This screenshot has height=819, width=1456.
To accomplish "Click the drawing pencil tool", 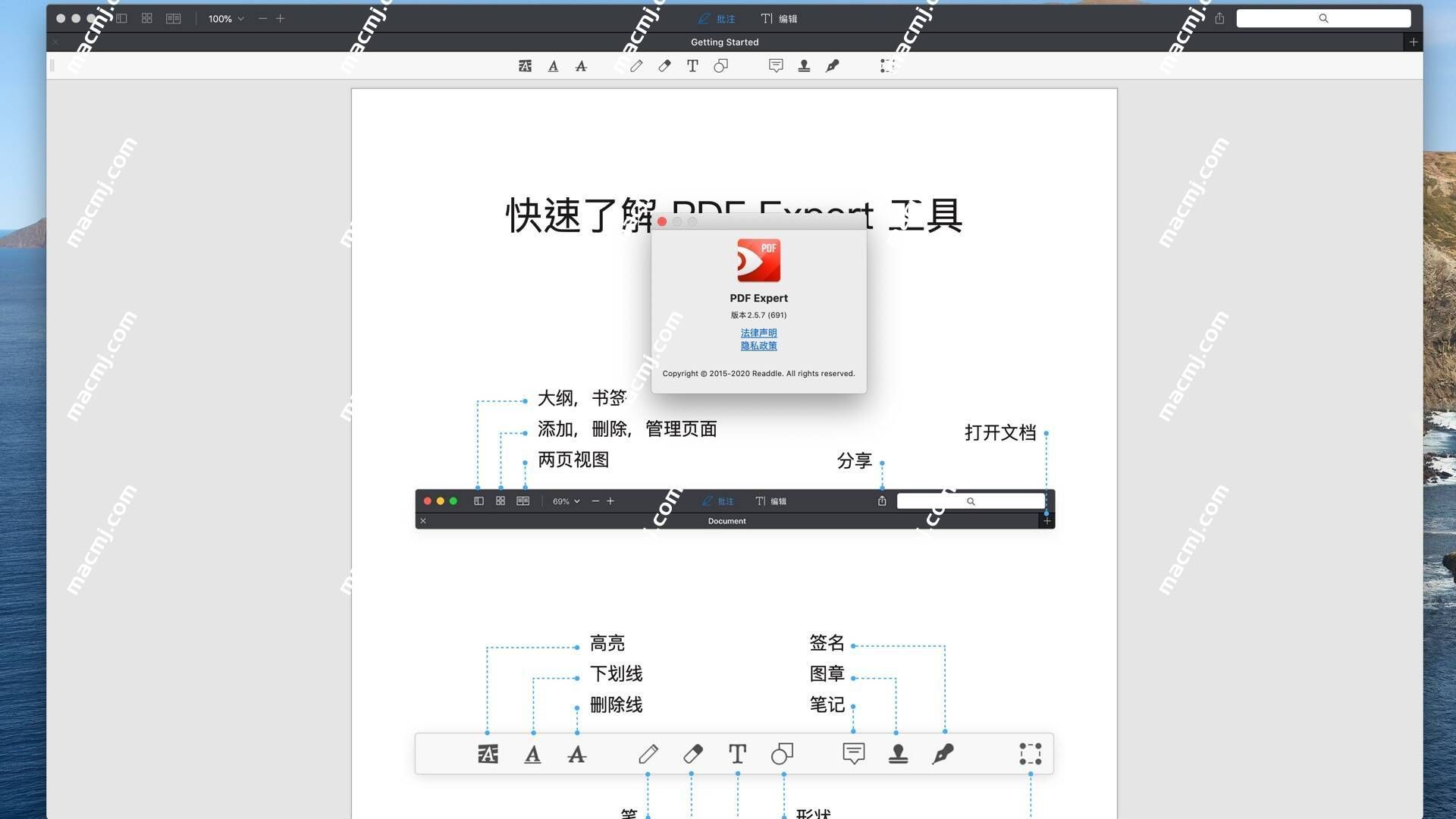I will click(x=634, y=66).
